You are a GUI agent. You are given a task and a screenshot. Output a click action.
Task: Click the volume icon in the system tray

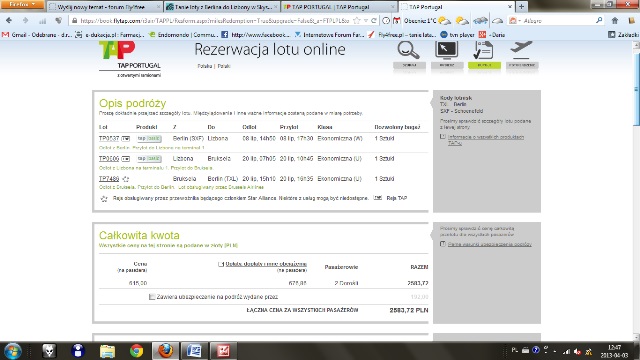click(x=577, y=351)
